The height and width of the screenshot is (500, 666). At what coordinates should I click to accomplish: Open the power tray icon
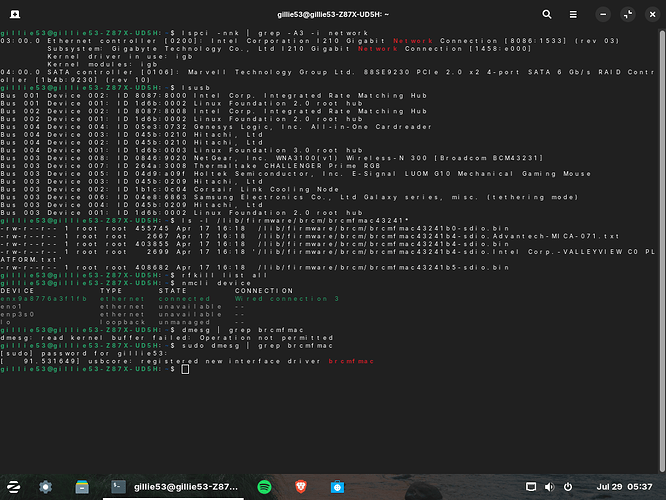568,487
